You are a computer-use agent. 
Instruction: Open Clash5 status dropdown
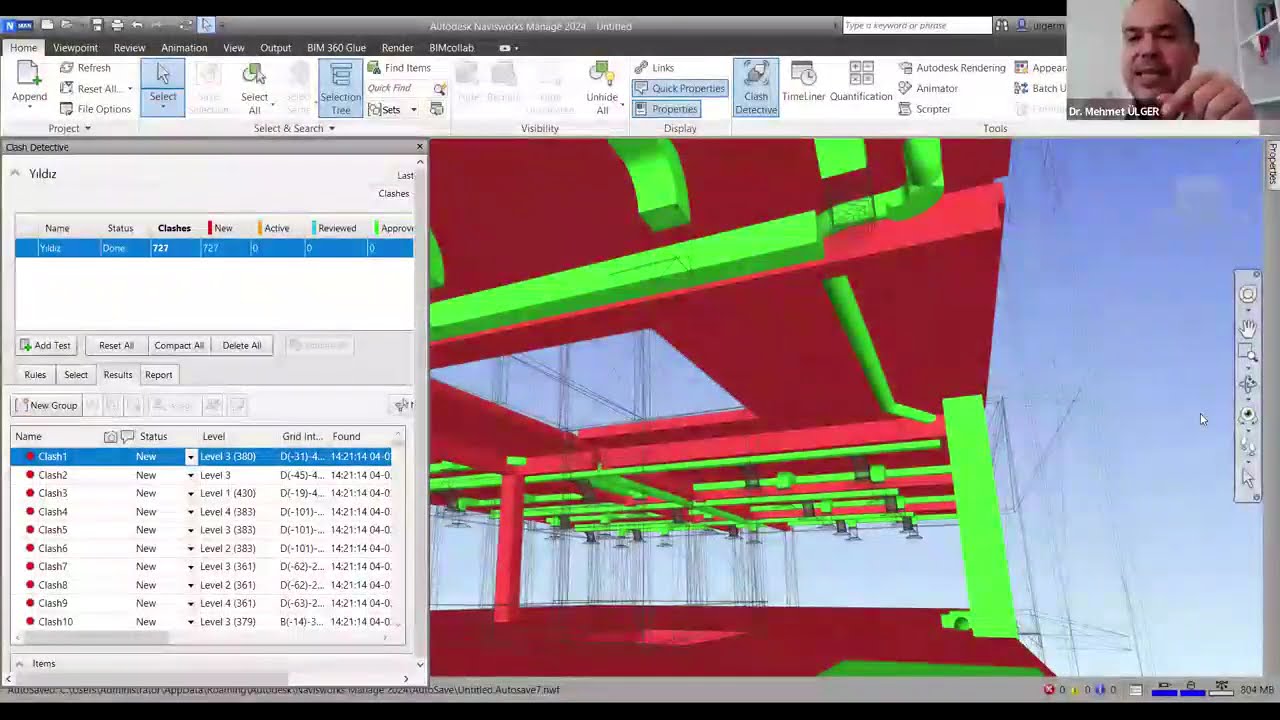pos(191,530)
